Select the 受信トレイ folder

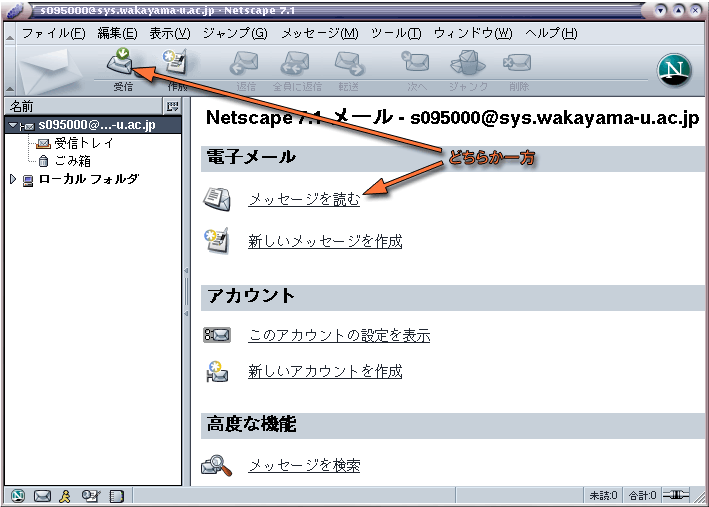[84, 143]
